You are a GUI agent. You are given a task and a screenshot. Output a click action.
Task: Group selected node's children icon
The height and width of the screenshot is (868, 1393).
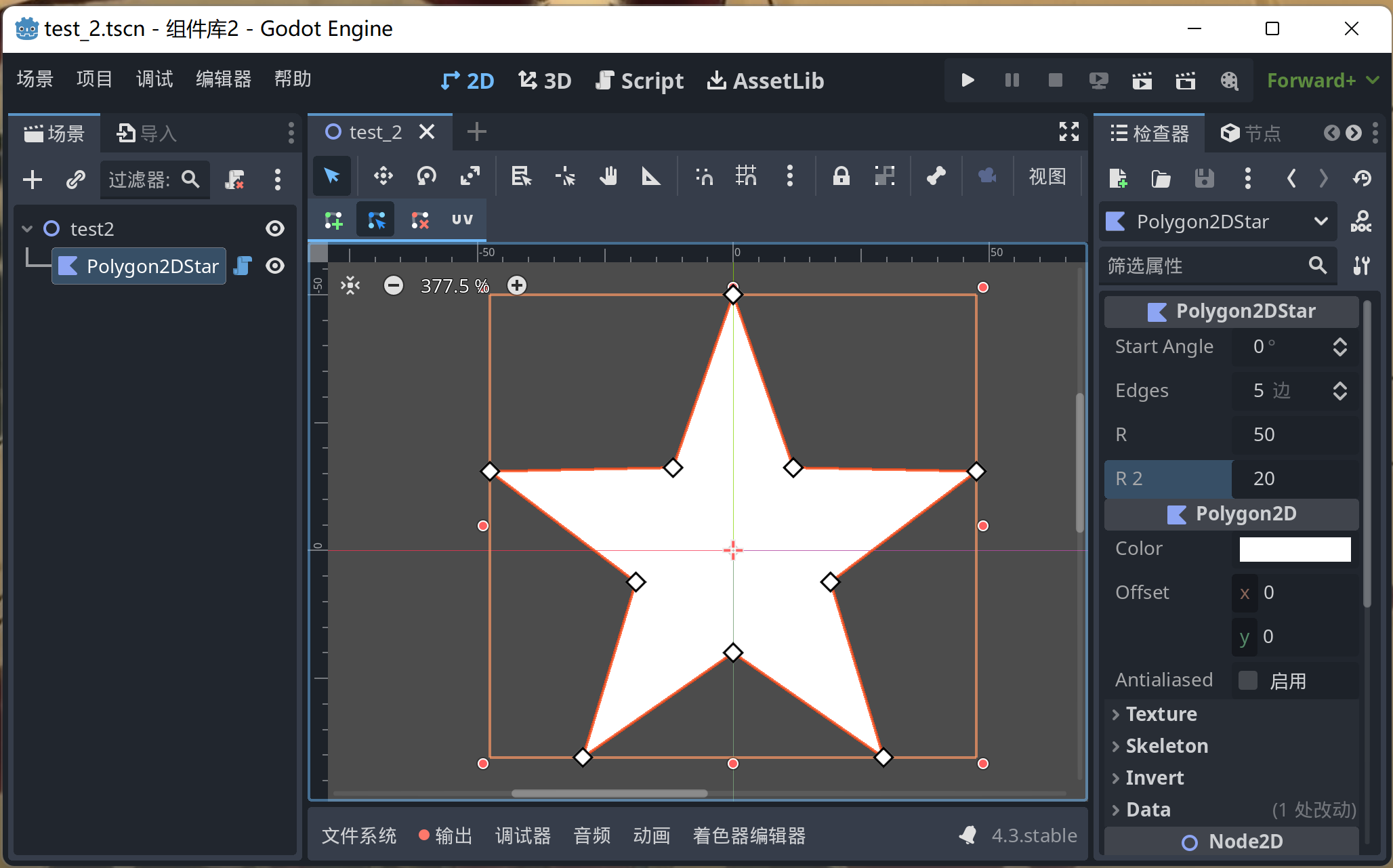(x=884, y=176)
